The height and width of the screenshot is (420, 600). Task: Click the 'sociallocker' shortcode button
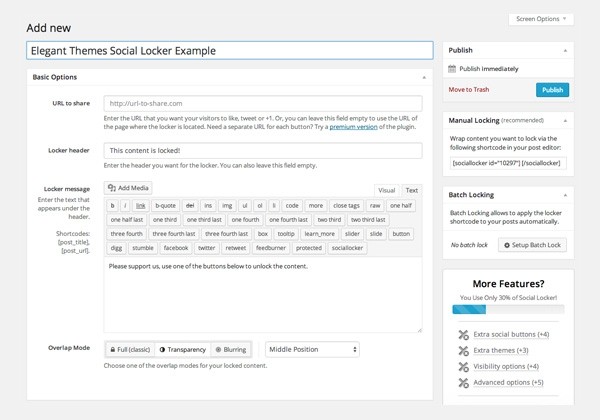coord(347,248)
